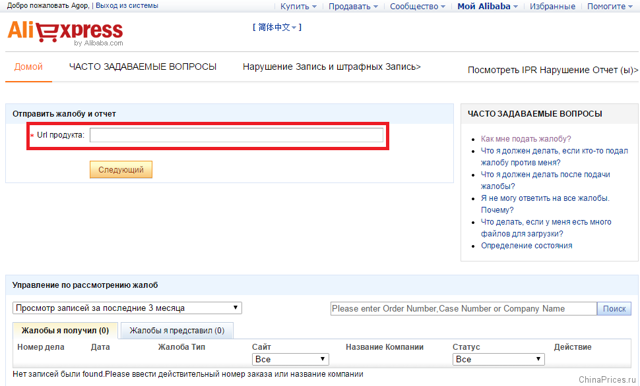Open Нарушение Запись и штрафных Запись tab
The image size is (640, 386).
[331, 67]
